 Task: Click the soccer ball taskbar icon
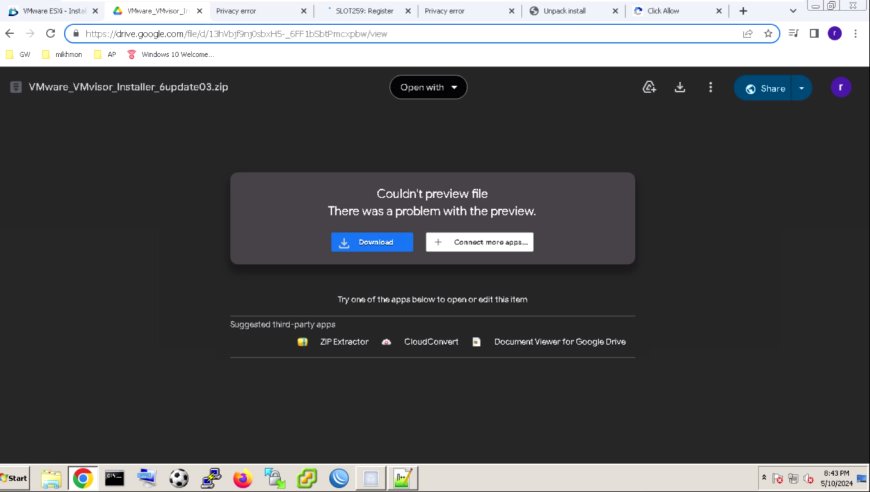pos(179,478)
